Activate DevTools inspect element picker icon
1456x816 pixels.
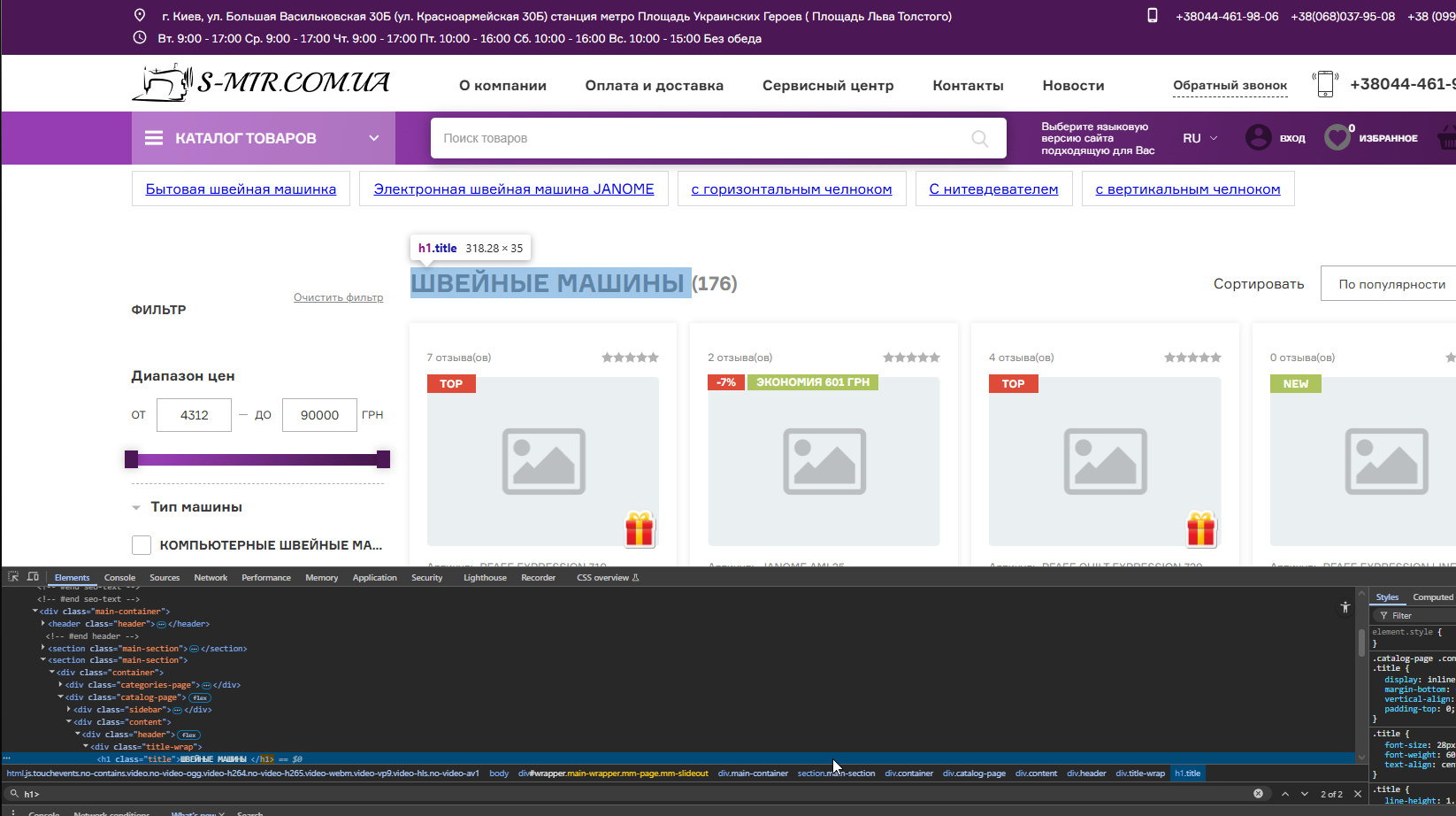pos(13,577)
